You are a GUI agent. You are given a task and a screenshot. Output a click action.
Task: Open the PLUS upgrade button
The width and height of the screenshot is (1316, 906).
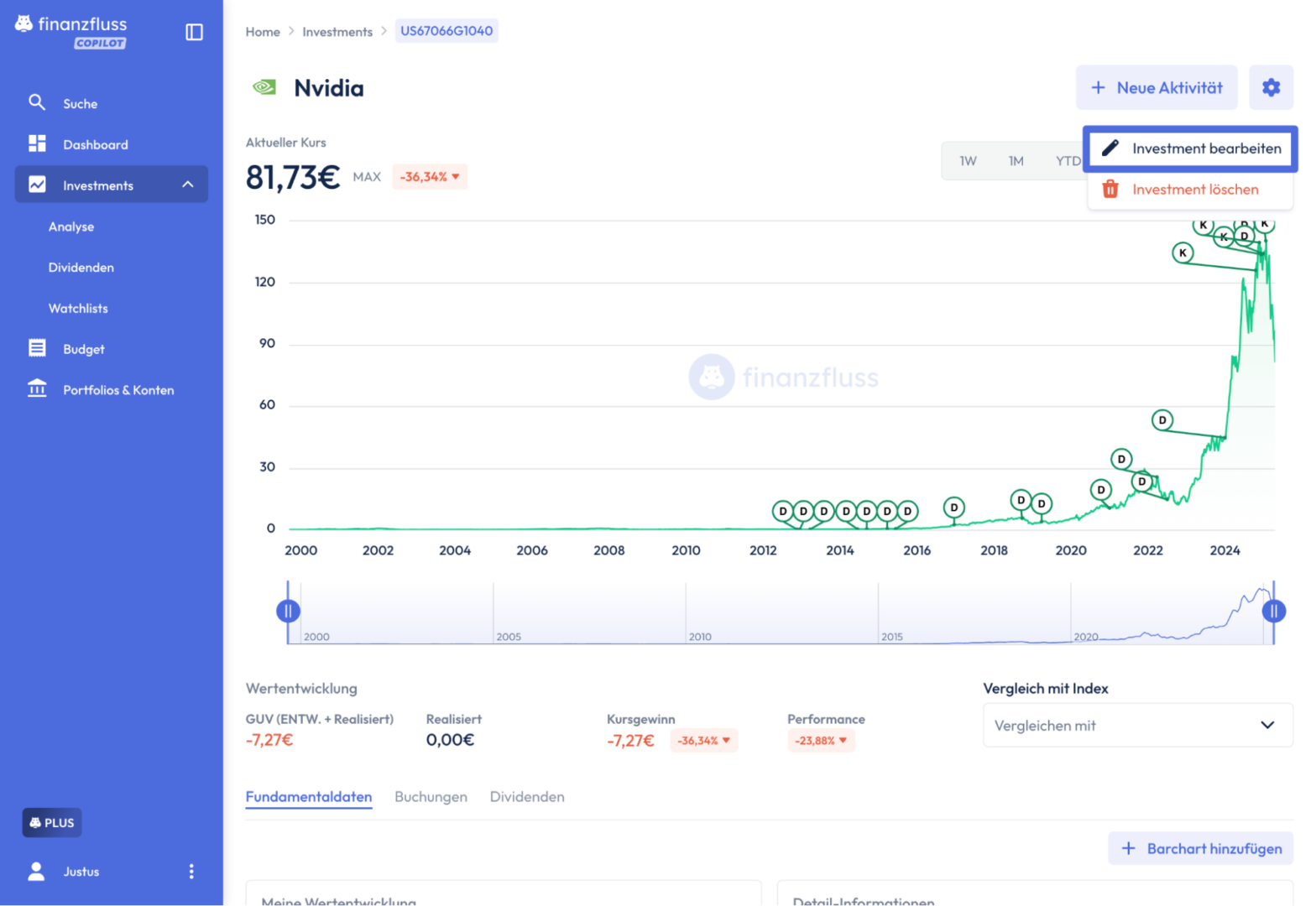click(52, 822)
